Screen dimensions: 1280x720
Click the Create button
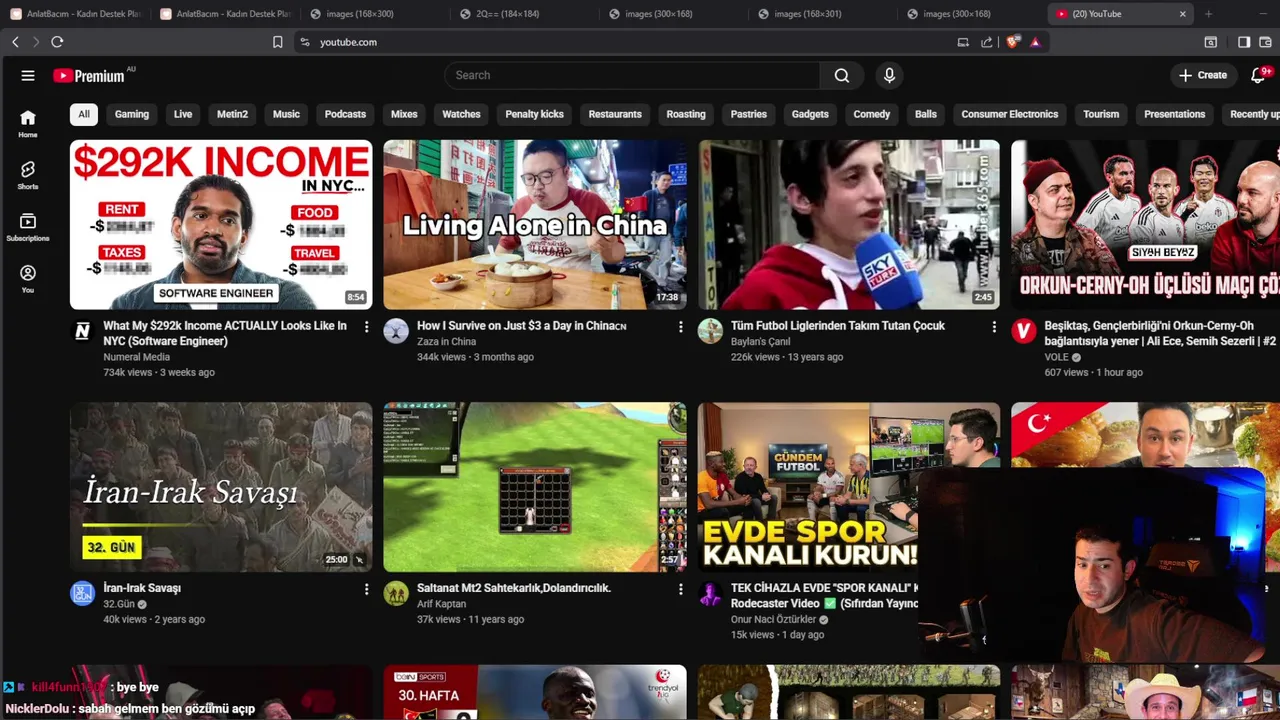(1203, 75)
